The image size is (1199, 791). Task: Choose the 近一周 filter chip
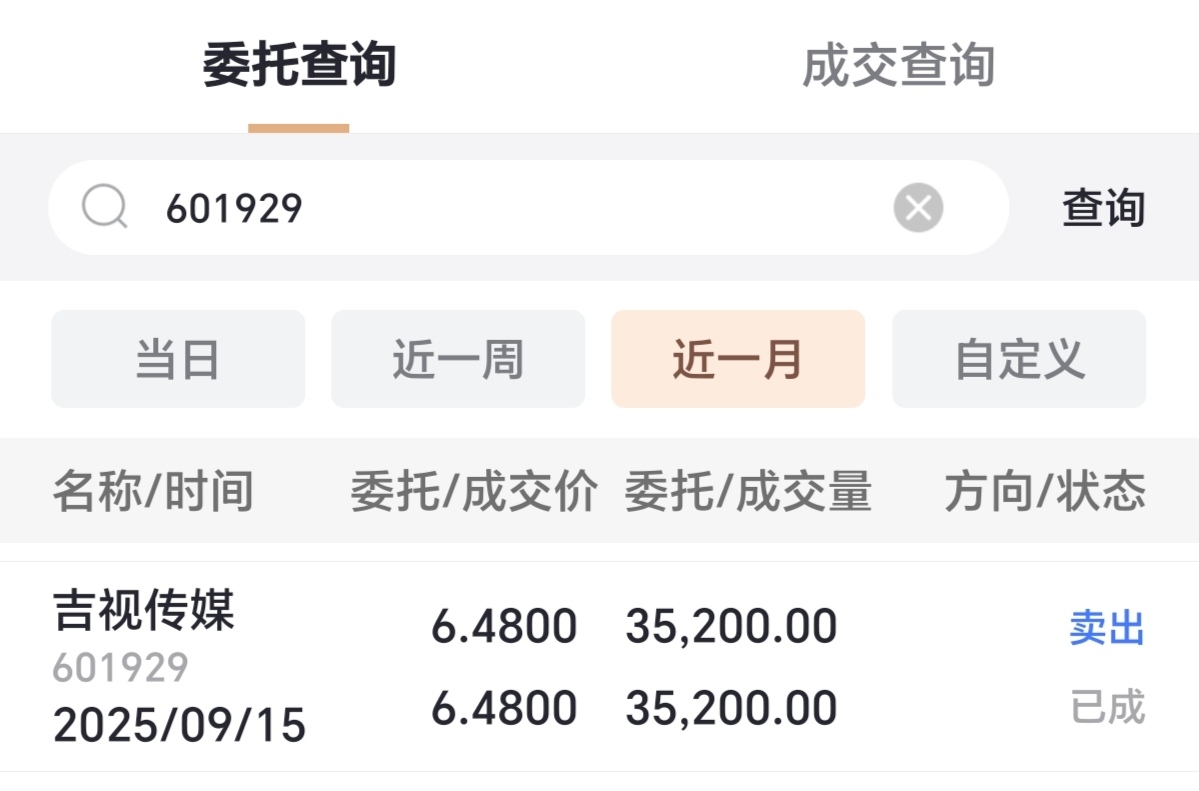(458, 359)
